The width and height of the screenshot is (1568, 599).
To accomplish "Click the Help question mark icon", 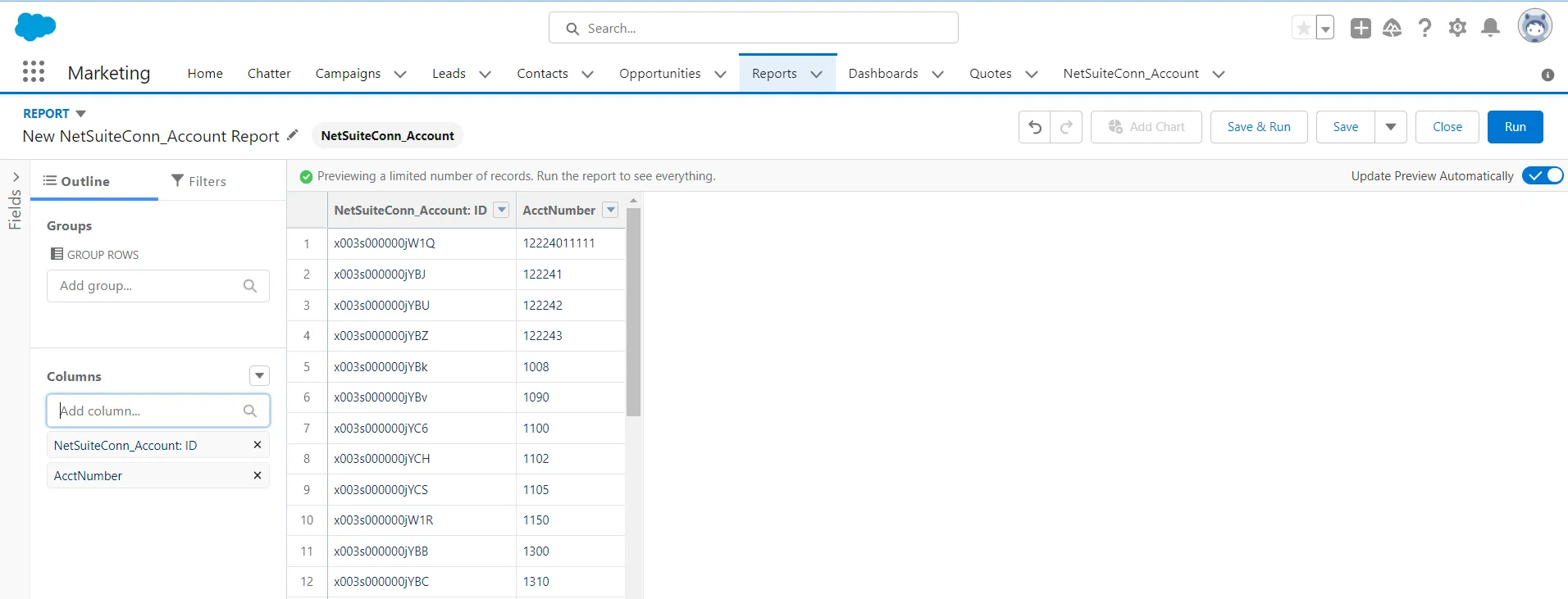I will pos(1425,28).
